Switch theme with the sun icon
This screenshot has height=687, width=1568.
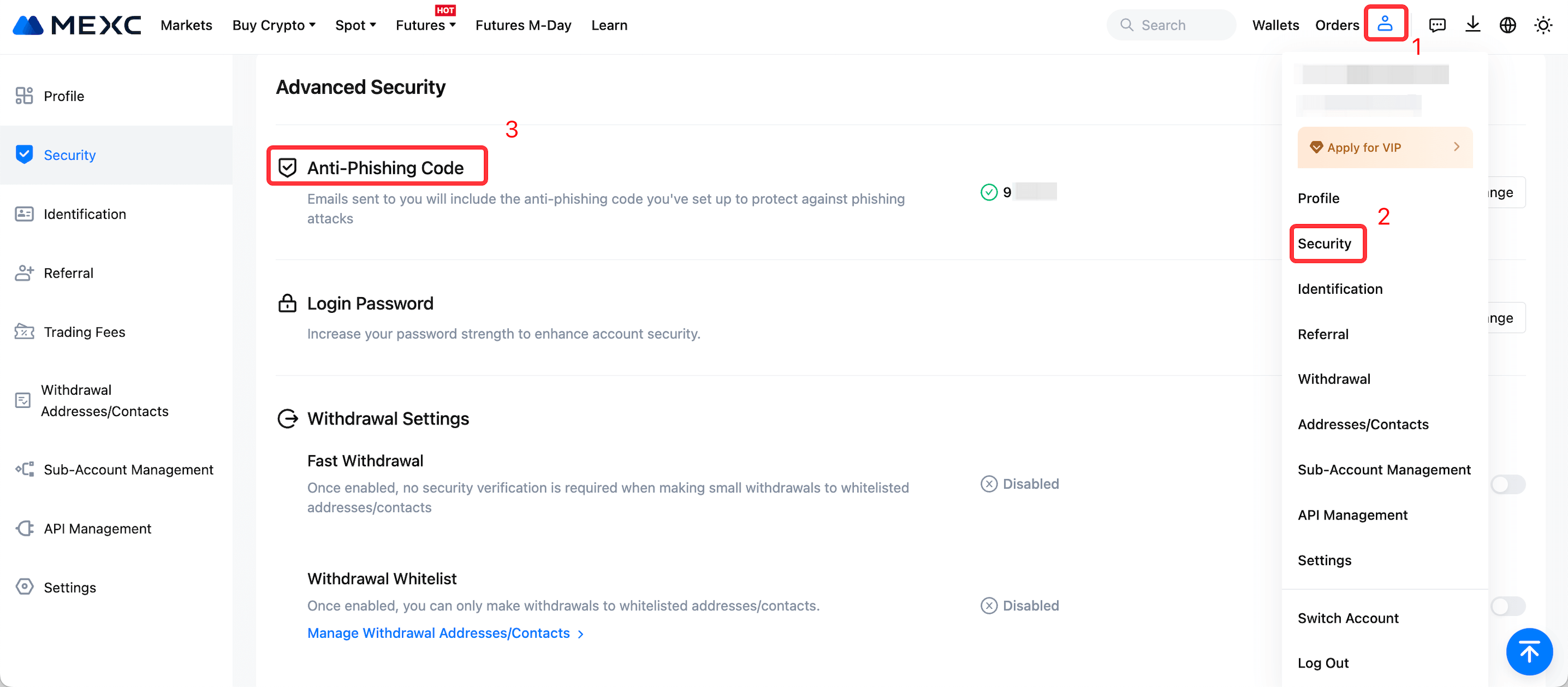tap(1543, 25)
